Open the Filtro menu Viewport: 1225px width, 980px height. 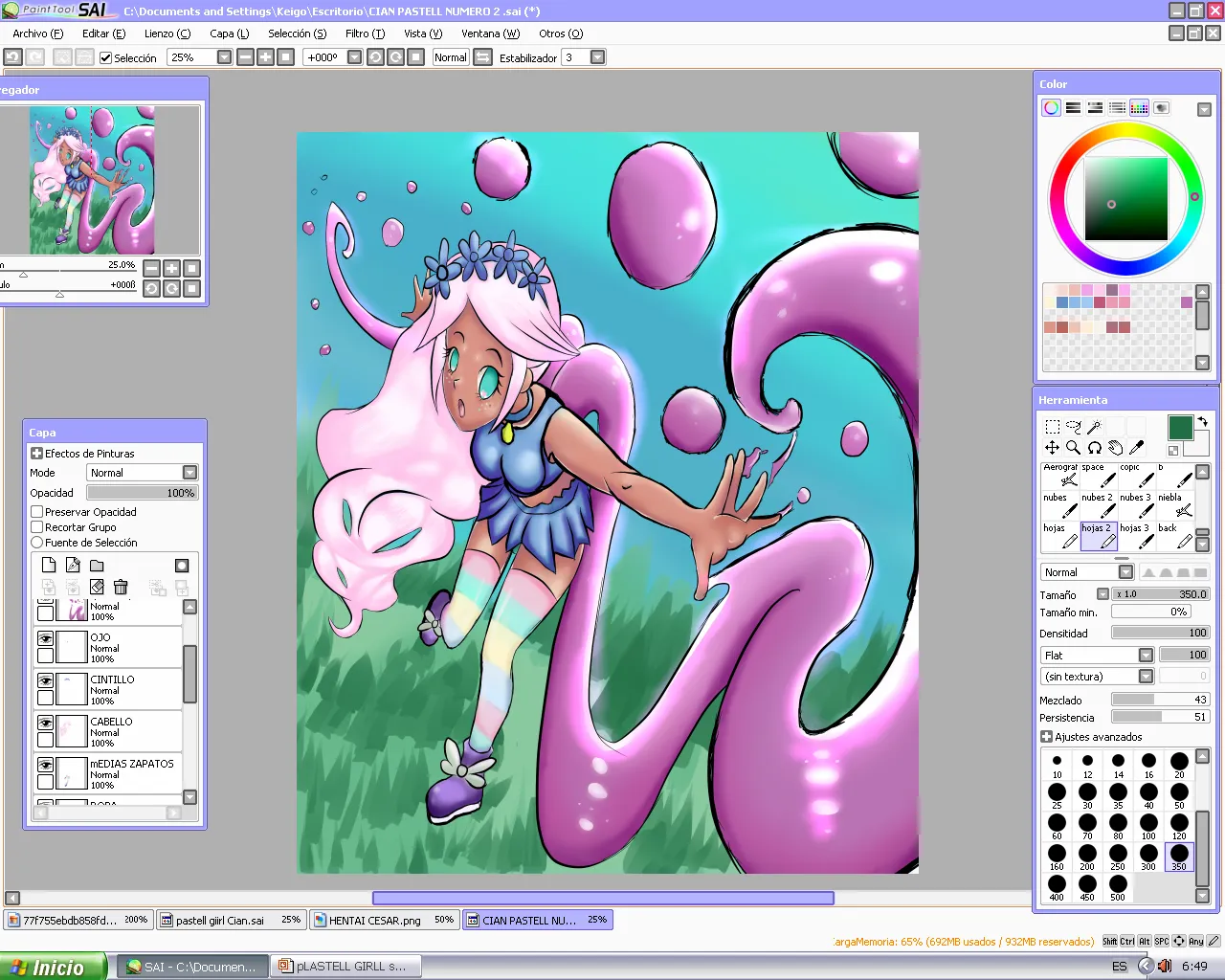365,33
